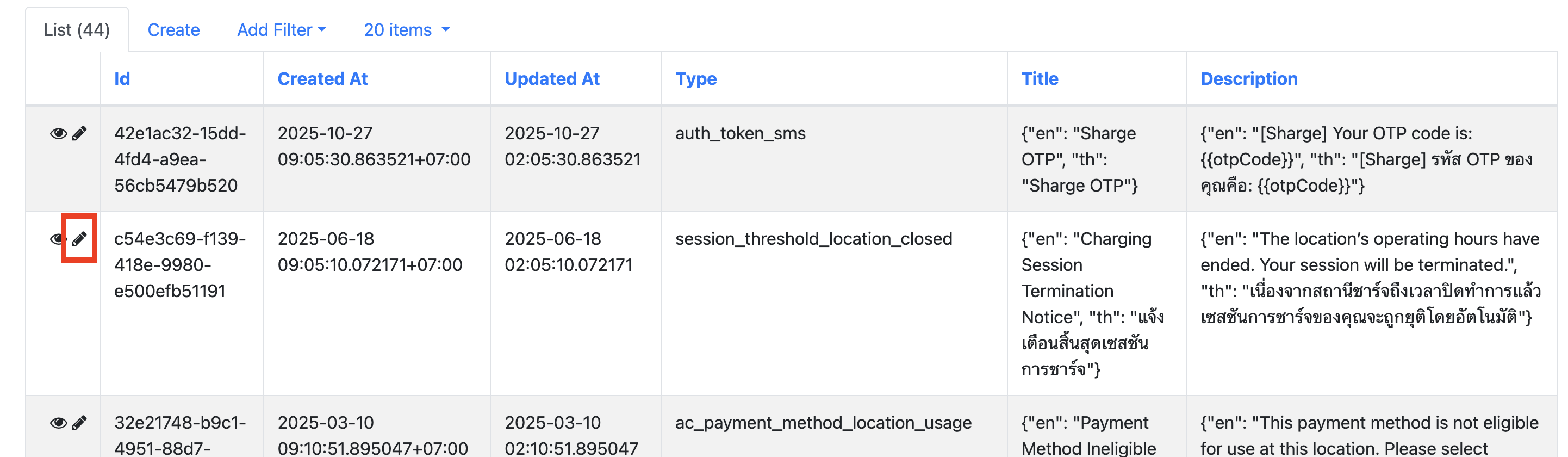Sort by the Title column header

1040,78
